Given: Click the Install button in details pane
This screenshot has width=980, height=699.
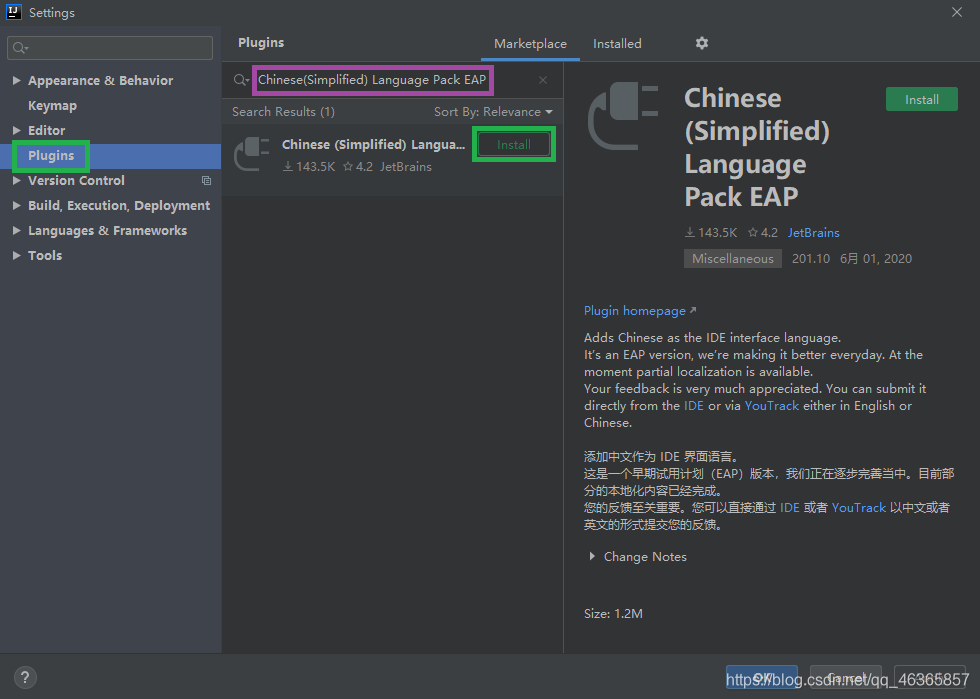Looking at the screenshot, I should tap(921, 99).
